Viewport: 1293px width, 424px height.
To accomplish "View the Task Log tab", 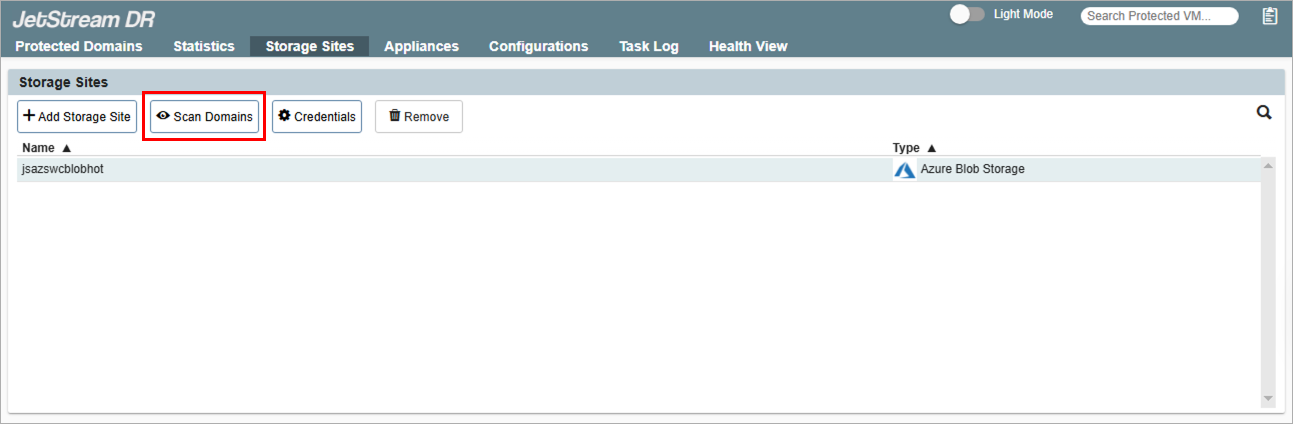I will click(648, 46).
